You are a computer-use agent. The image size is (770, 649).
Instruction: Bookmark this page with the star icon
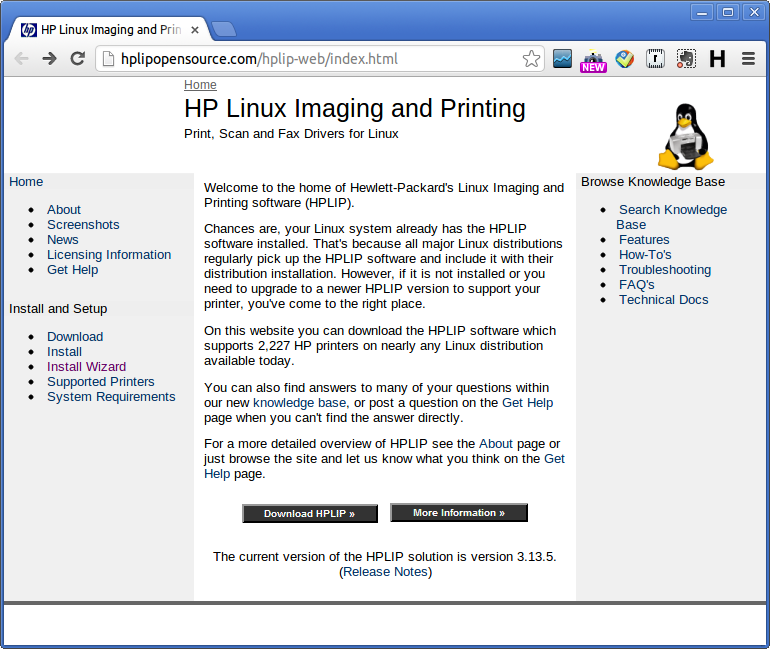coord(531,59)
